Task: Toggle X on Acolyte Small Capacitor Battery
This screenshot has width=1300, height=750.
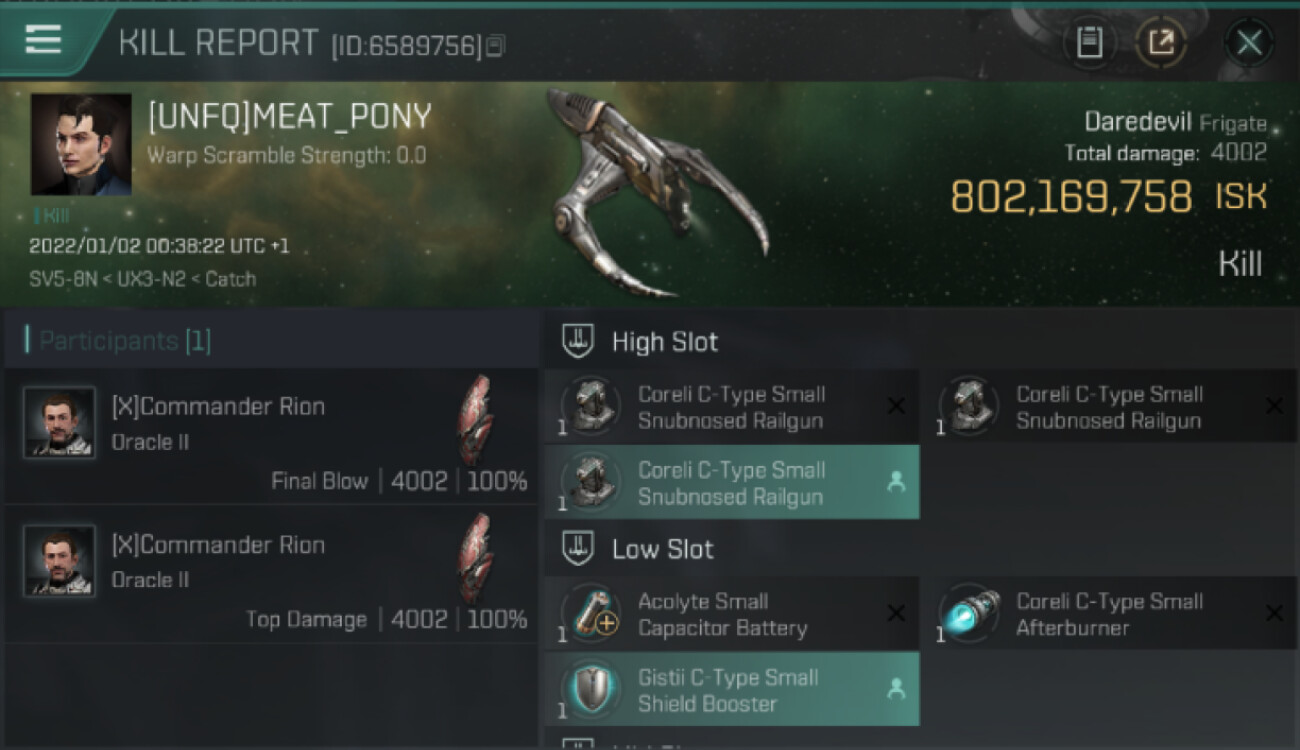Action: click(x=896, y=613)
